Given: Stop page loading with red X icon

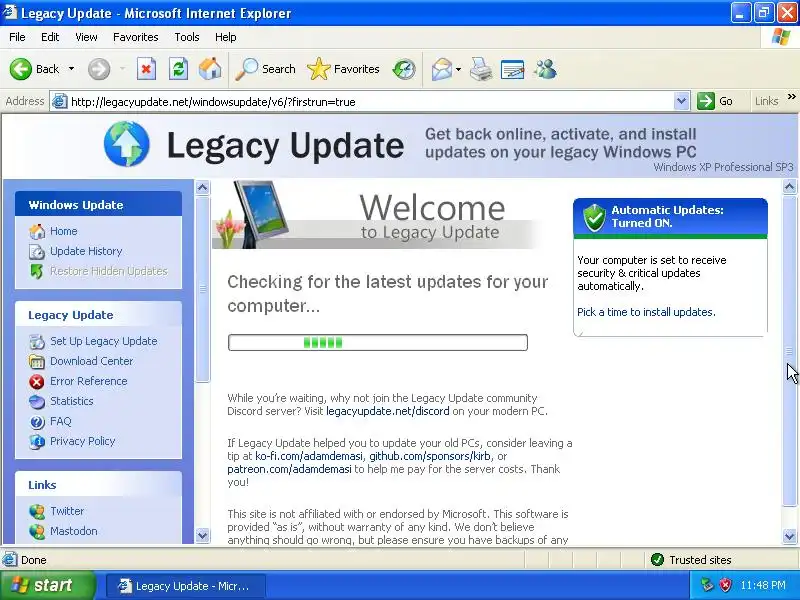Looking at the screenshot, I should (146, 69).
